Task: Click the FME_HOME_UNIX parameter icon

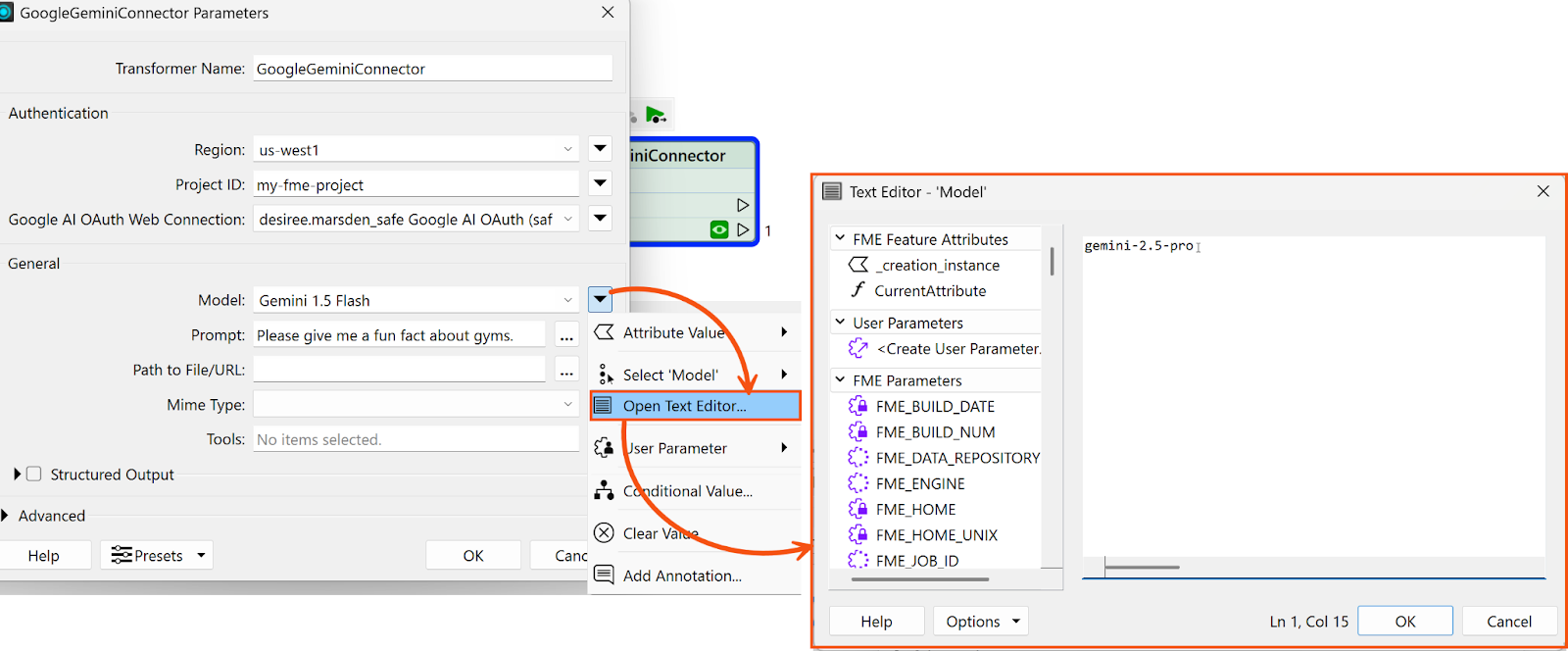Action: click(858, 534)
